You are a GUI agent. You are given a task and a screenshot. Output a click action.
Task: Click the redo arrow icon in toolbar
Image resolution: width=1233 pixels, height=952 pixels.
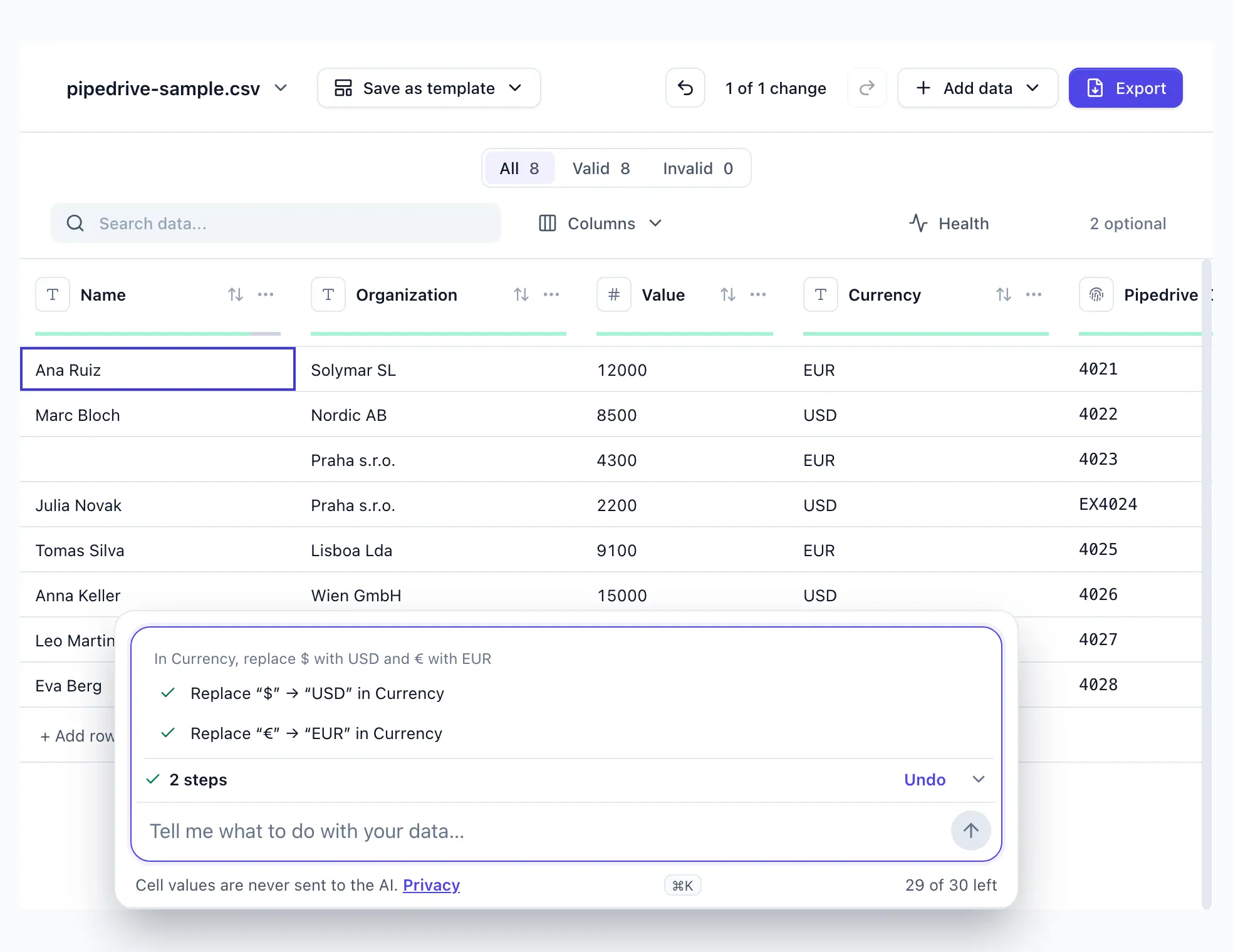[867, 88]
